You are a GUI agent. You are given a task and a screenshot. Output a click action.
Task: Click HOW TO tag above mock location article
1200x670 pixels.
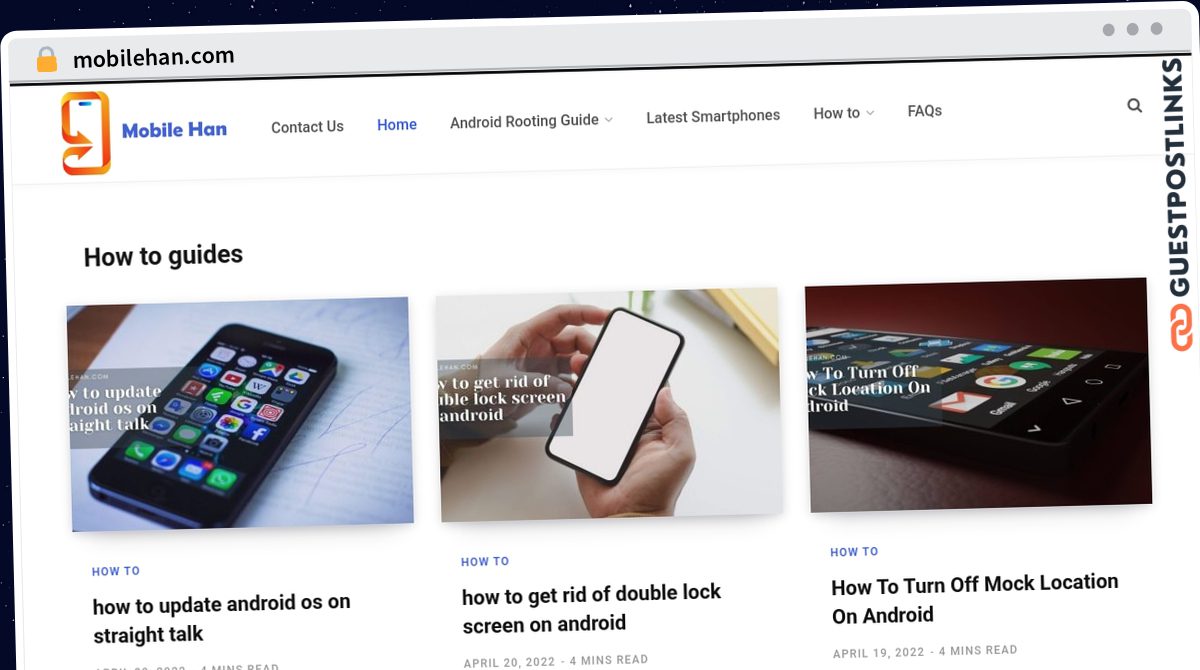coord(854,551)
